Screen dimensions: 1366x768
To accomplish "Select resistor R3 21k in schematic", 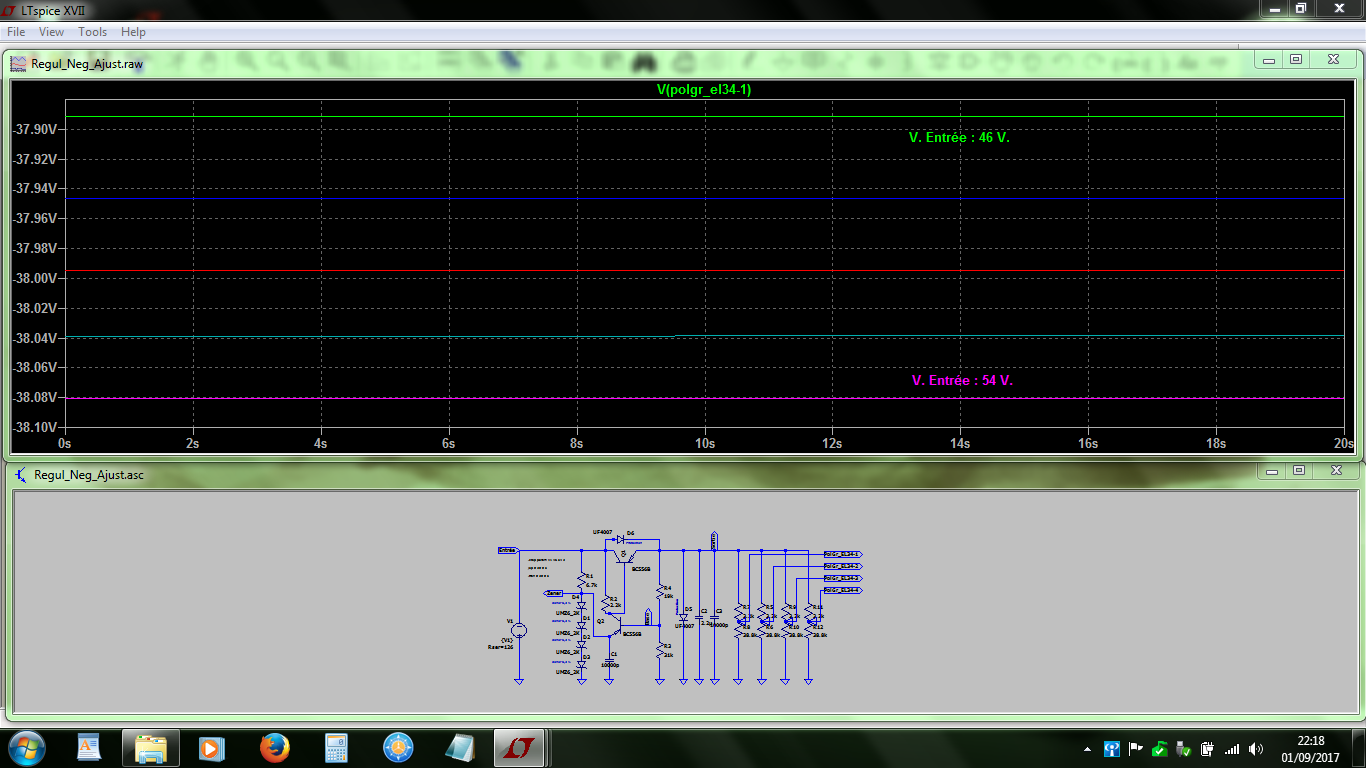I will tap(660, 651).
